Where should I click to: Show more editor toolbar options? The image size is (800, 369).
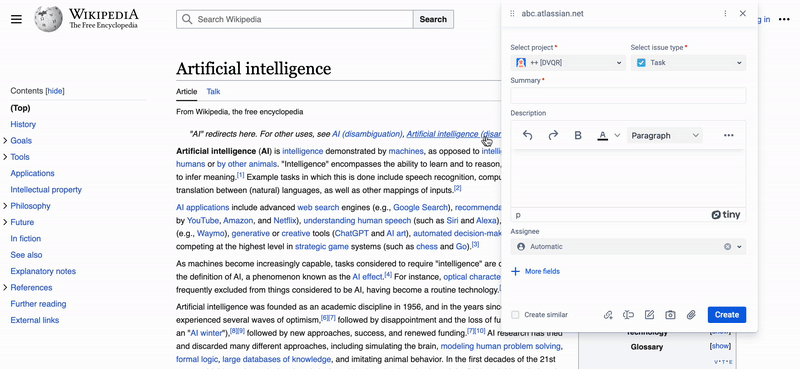click(x=729, y=135)
